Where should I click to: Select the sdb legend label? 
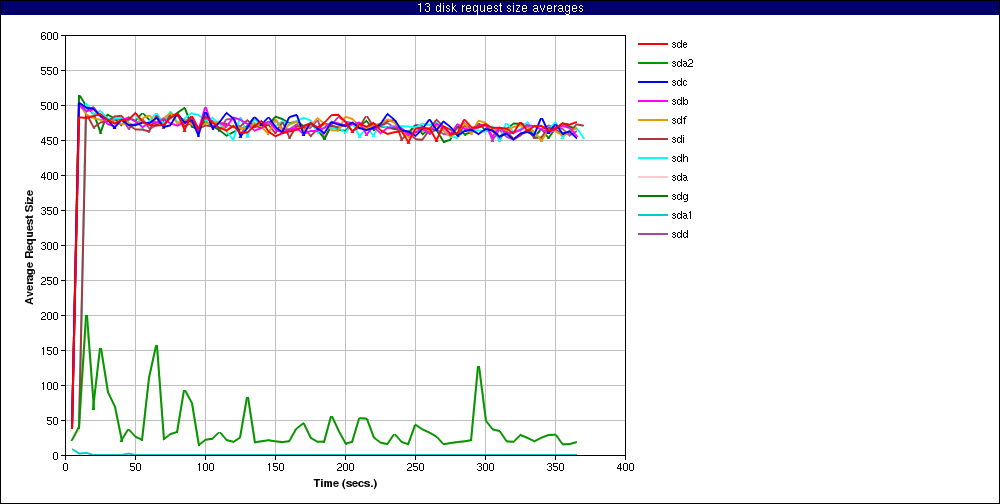(x=679, y=101)
